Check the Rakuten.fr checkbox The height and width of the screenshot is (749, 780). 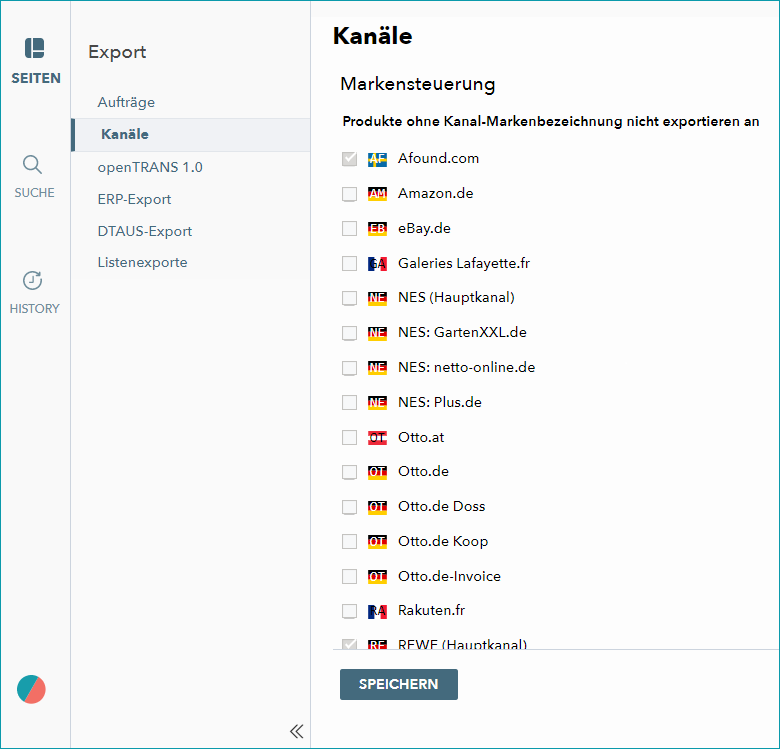point(349,611)
